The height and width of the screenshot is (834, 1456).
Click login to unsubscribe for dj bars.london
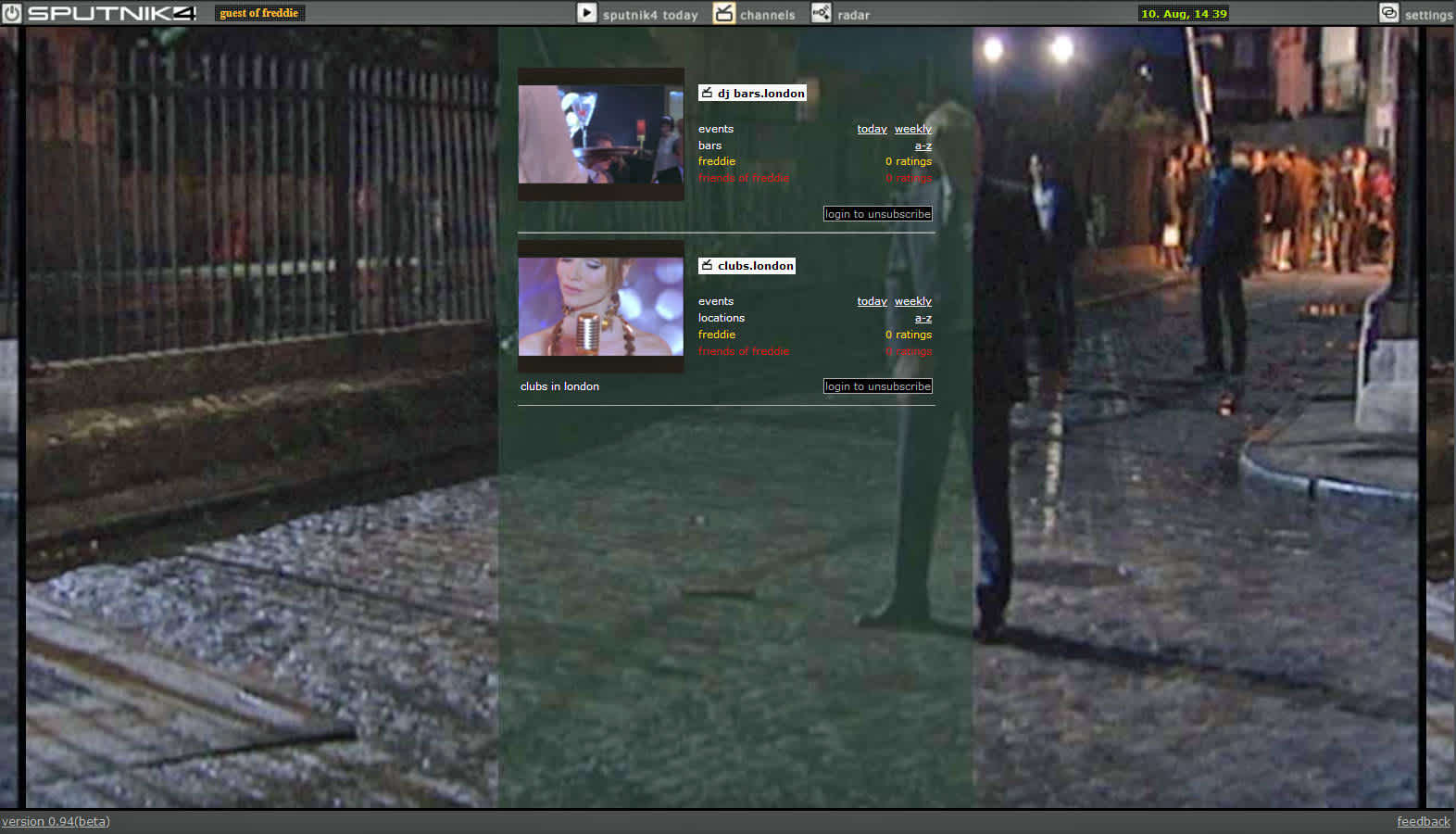(x=878, y=214)
